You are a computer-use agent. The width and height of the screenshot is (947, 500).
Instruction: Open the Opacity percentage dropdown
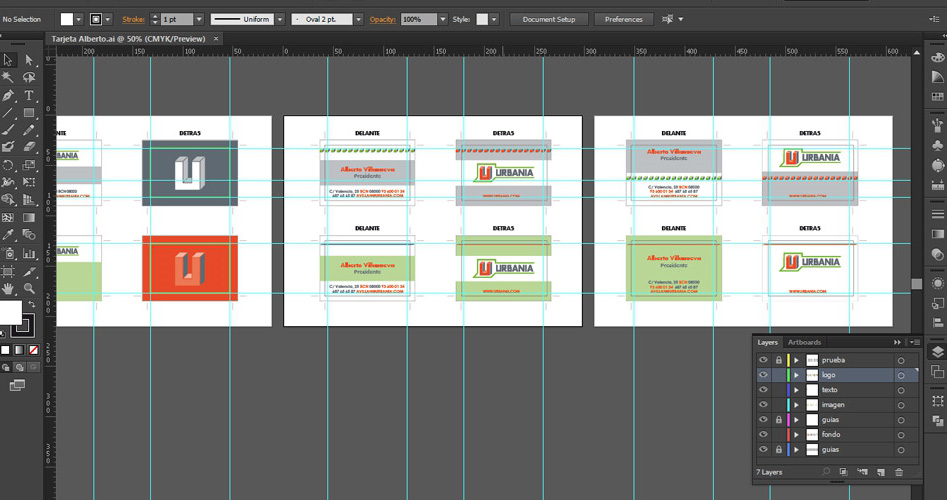pyautogui.click(x=441, y=19)
